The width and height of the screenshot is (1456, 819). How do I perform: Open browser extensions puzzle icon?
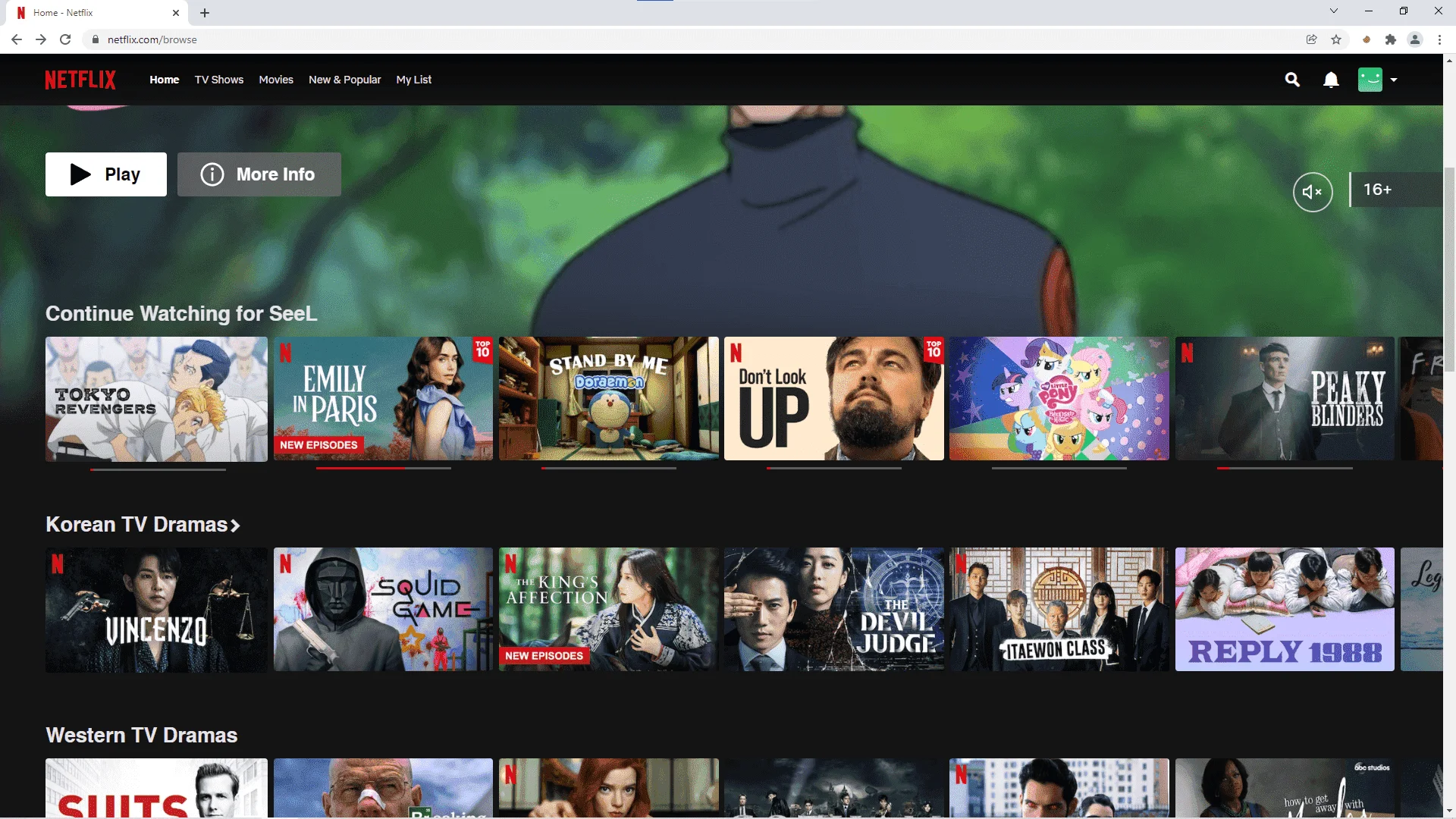click(x=1391, y=39)
